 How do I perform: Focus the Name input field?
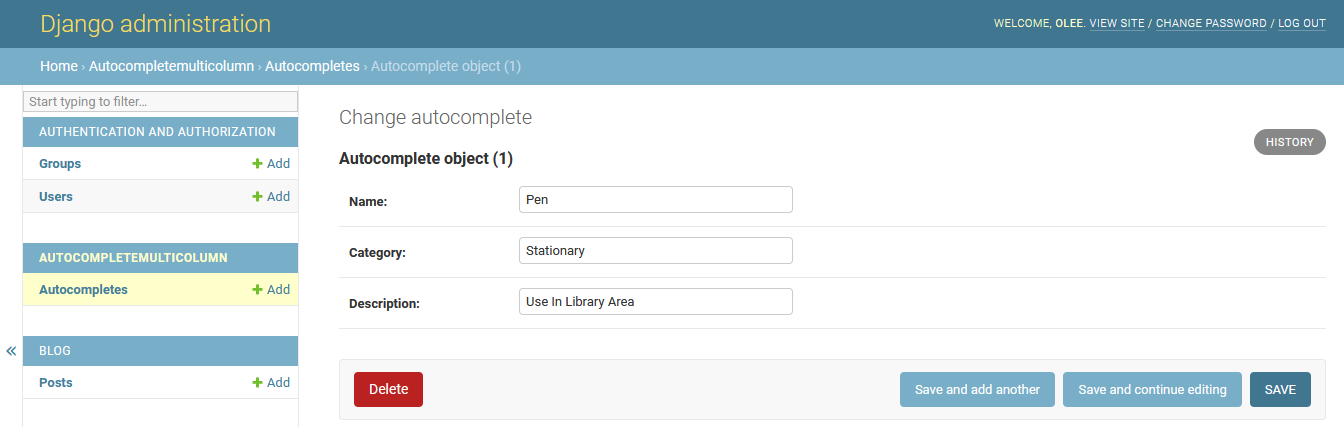[x=655, y=200]
